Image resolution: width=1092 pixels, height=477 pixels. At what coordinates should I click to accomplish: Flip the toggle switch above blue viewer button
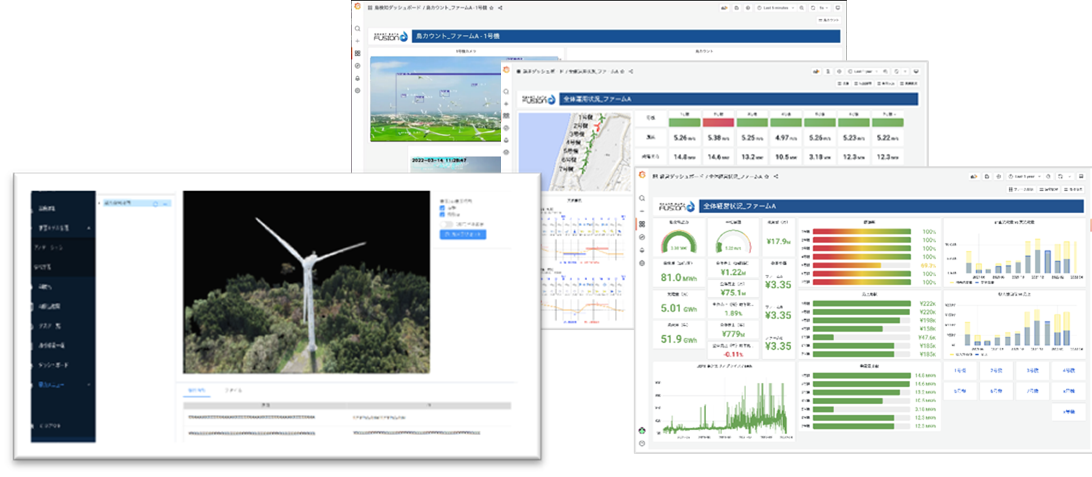[x=447, y=224]
